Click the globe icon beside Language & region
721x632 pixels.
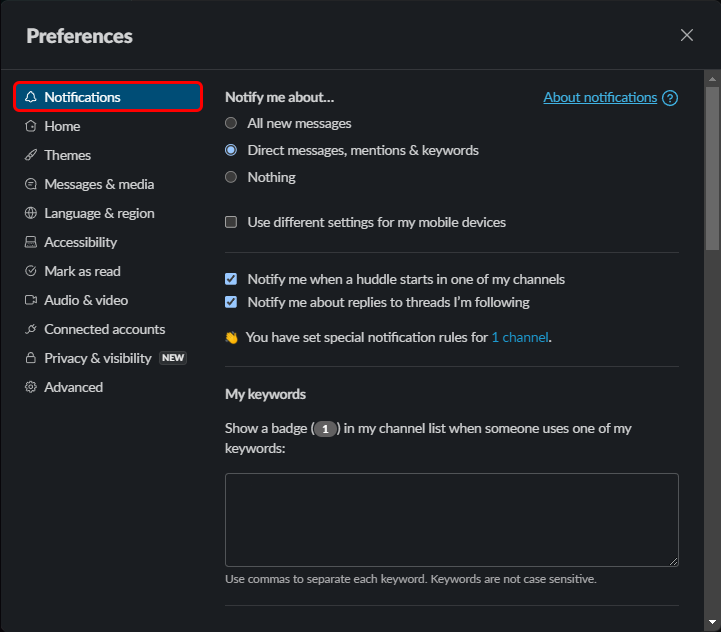click(31, 213)
